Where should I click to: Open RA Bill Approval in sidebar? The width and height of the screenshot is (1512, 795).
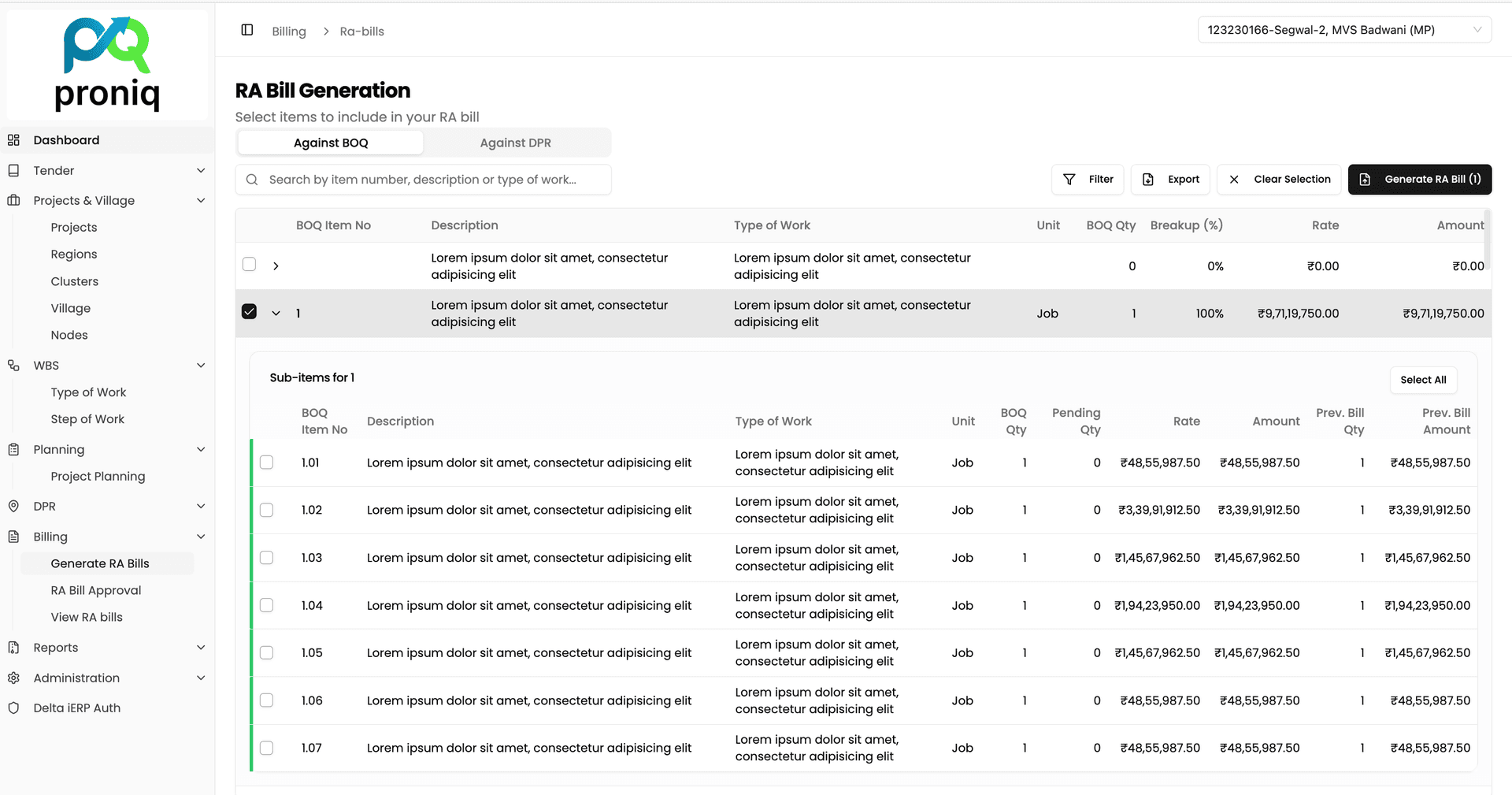(x=96, y=591)
